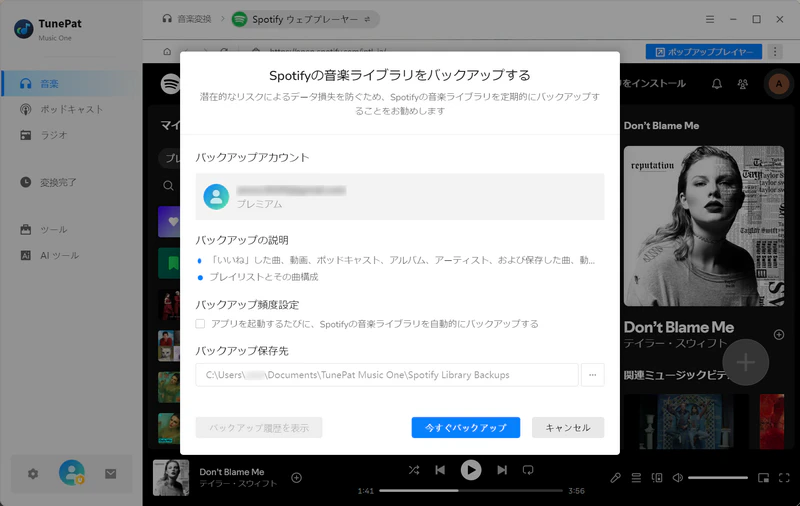Open the user account avatar in the sidebar
The image size is (800, 506).
[71, 473]
